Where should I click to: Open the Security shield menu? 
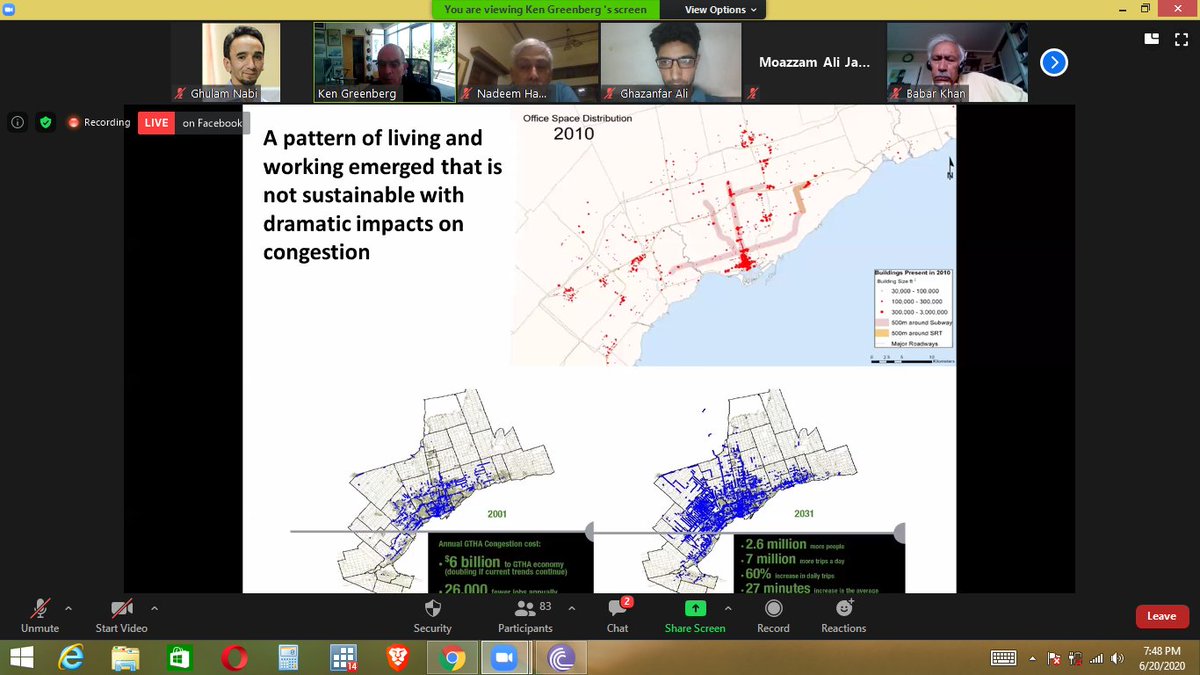[433, 615]
